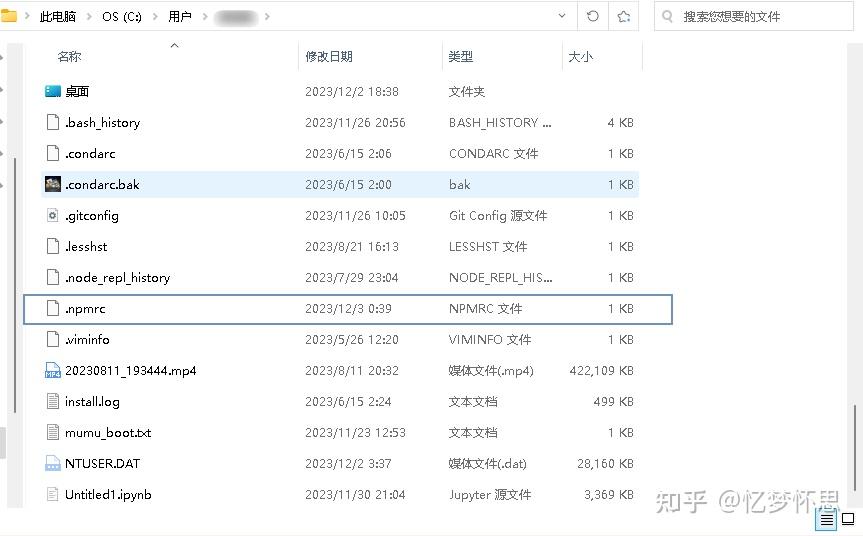
Task: Open address bar history dropdown
Action: point(562,16)
